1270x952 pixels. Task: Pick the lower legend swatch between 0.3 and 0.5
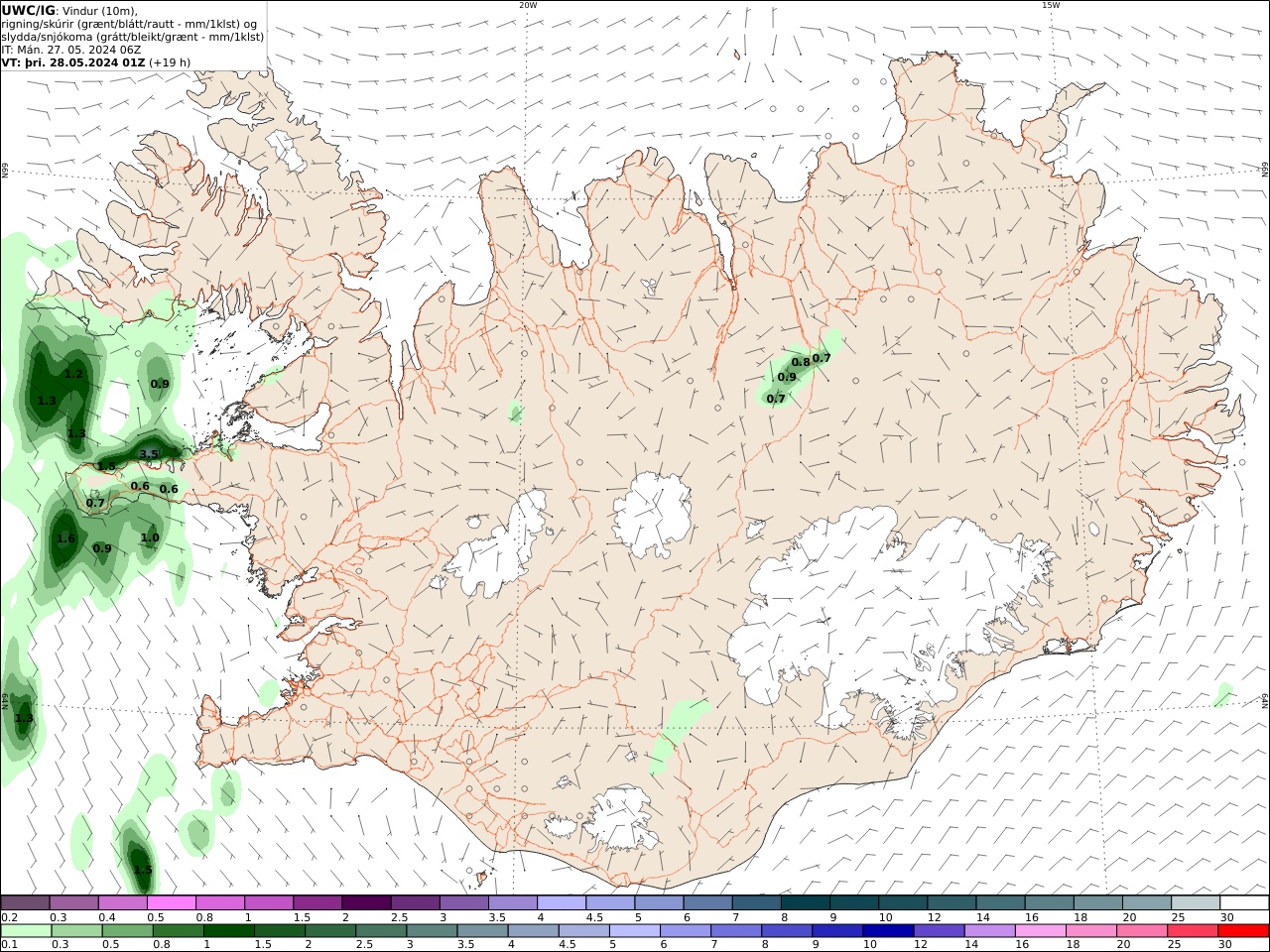pyautogui.click(x=76, y=930)
